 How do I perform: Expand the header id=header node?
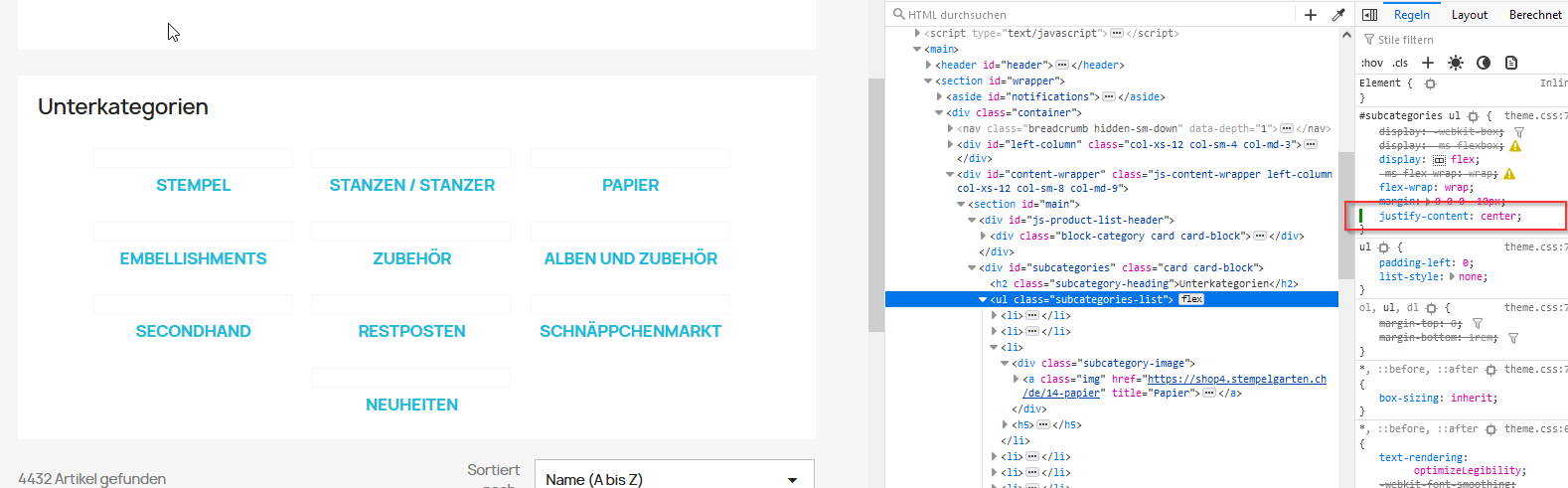point(928,65)
